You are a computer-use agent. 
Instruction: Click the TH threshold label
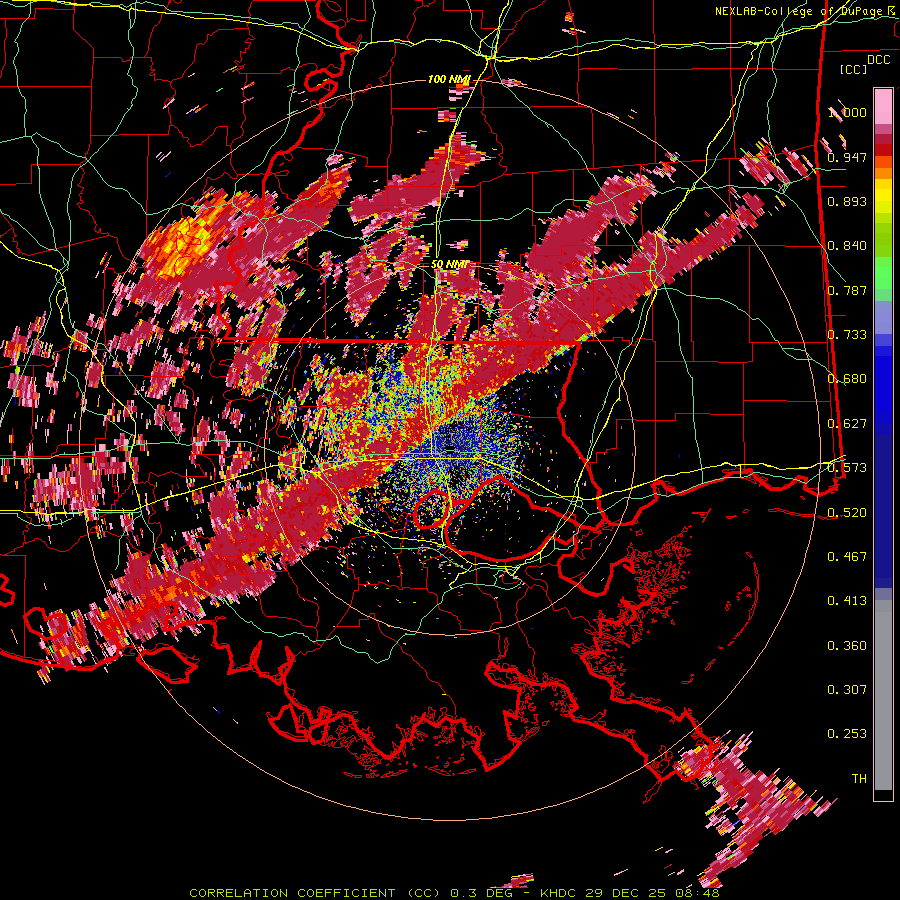pyautogui.click(x=859, y=778)
